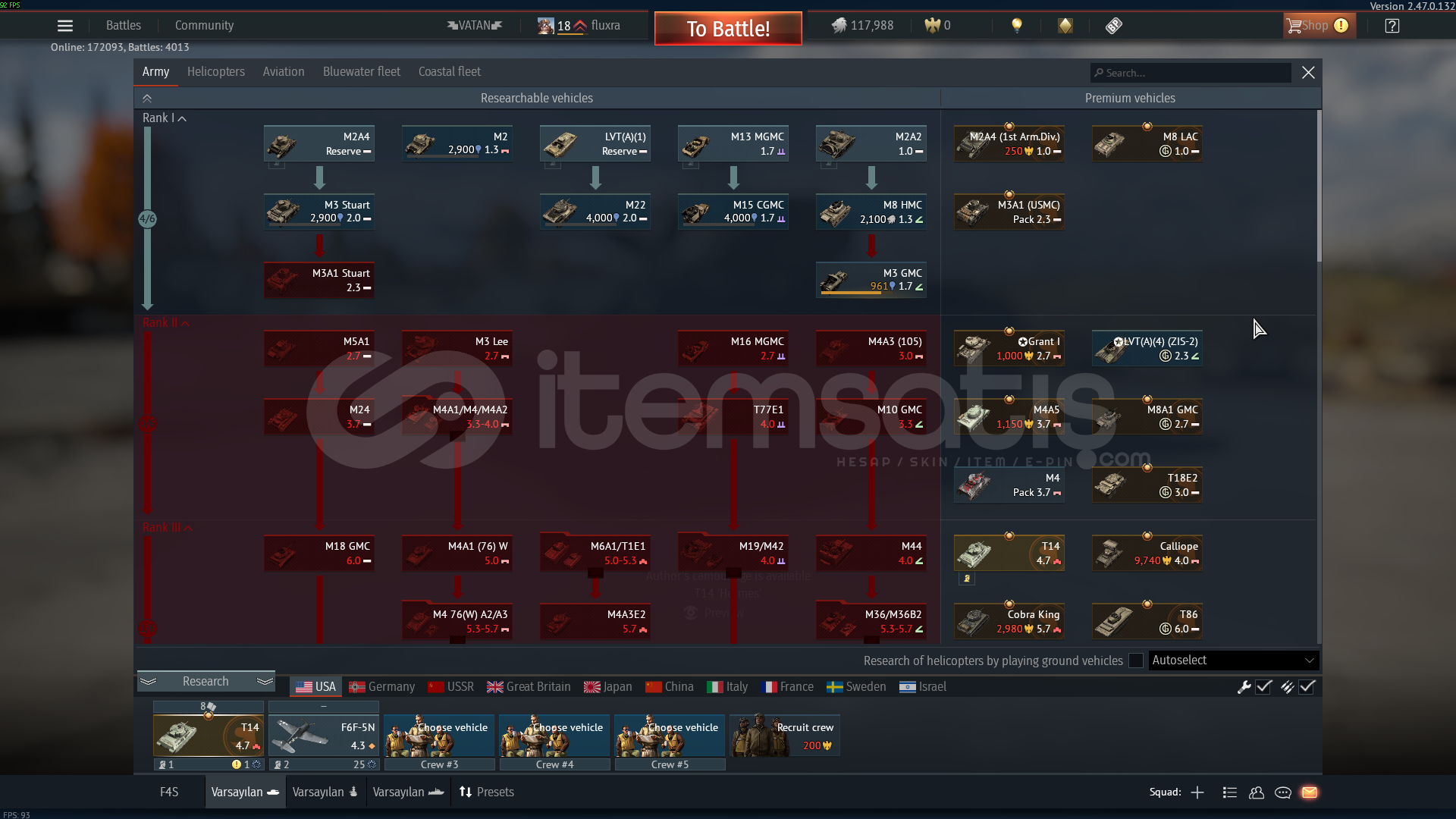Select Germany nation
This screenshot has height=819, width=1456.
pyautogui.click(x=382, y=687)
